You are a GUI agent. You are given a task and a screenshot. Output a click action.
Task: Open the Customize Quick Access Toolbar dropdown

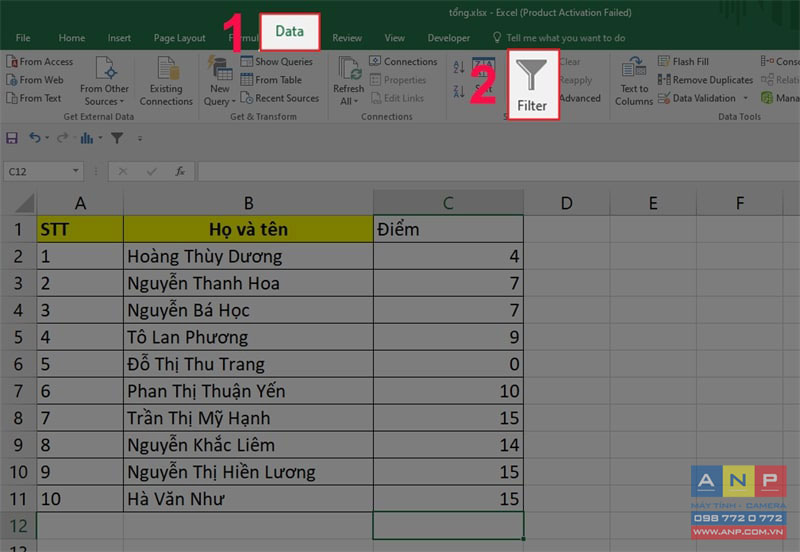(x=139, y=138)
